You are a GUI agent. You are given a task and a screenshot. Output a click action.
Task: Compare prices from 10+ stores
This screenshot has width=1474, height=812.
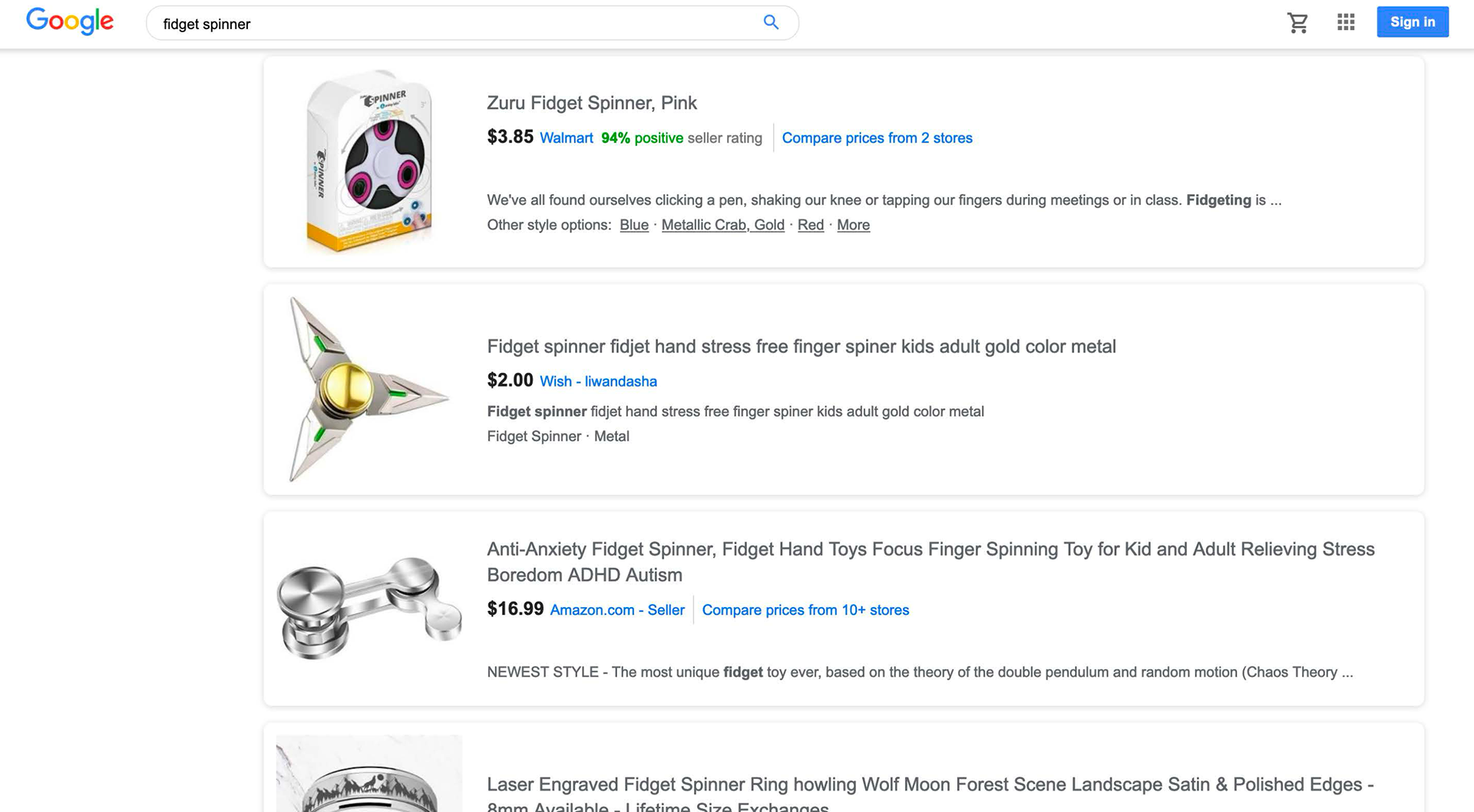click(x=805, y=610)
